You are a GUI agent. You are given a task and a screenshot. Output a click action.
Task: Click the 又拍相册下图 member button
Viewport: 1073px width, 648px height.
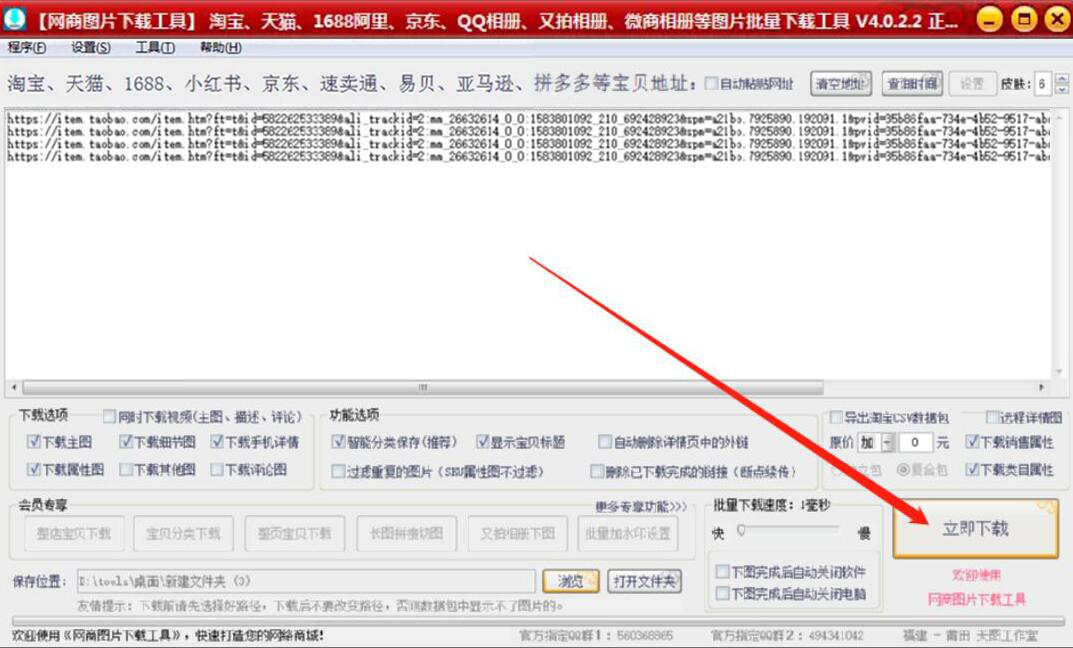[518, 534]
